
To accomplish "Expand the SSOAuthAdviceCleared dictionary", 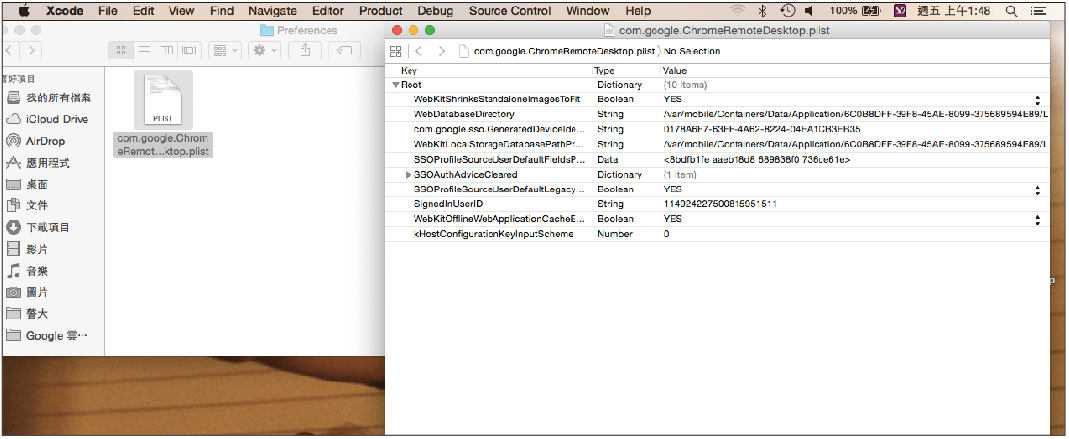I will 408,175.
